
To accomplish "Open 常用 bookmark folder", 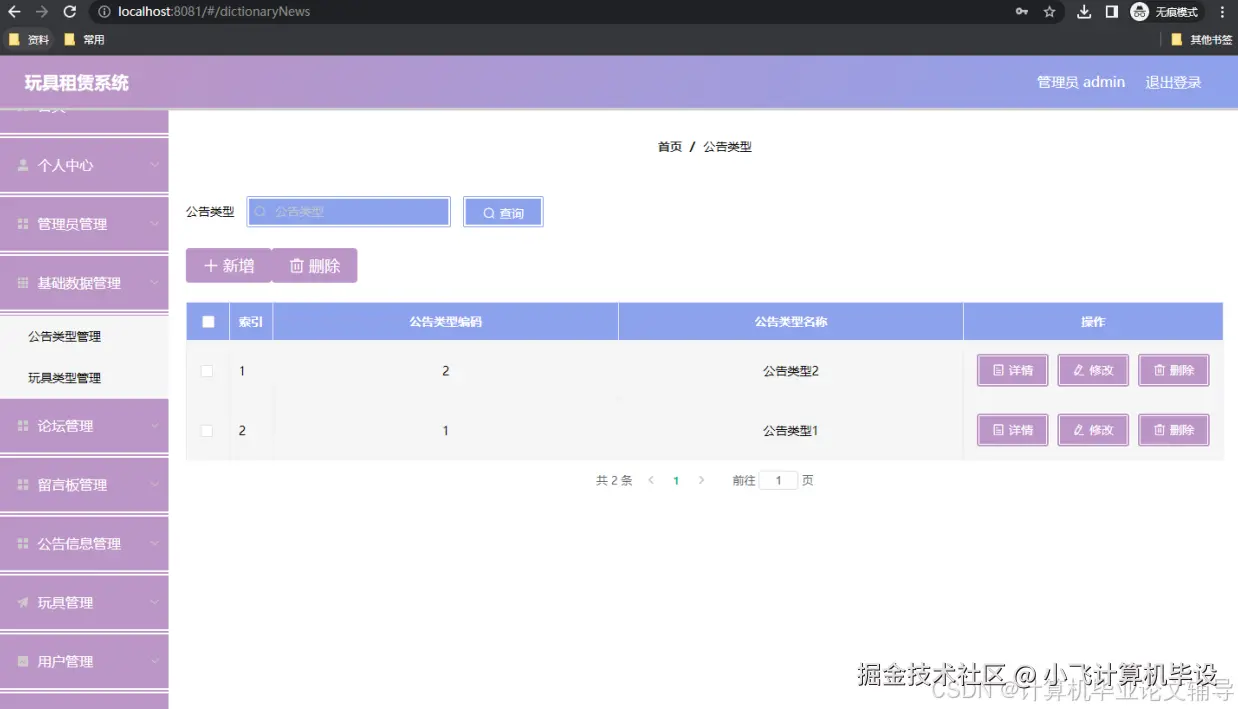I will click(x=84, y=40).
